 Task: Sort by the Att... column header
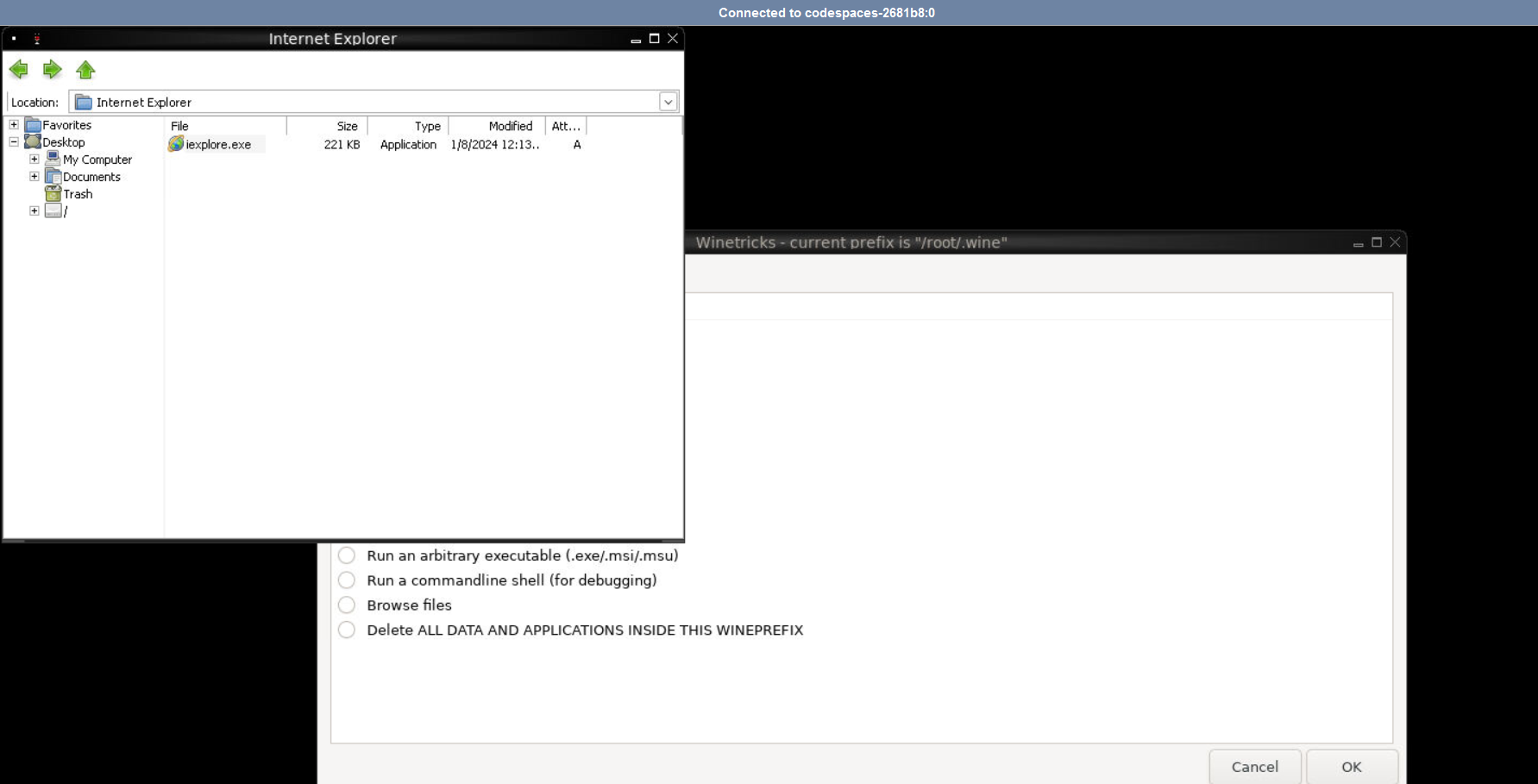point(566,126)
